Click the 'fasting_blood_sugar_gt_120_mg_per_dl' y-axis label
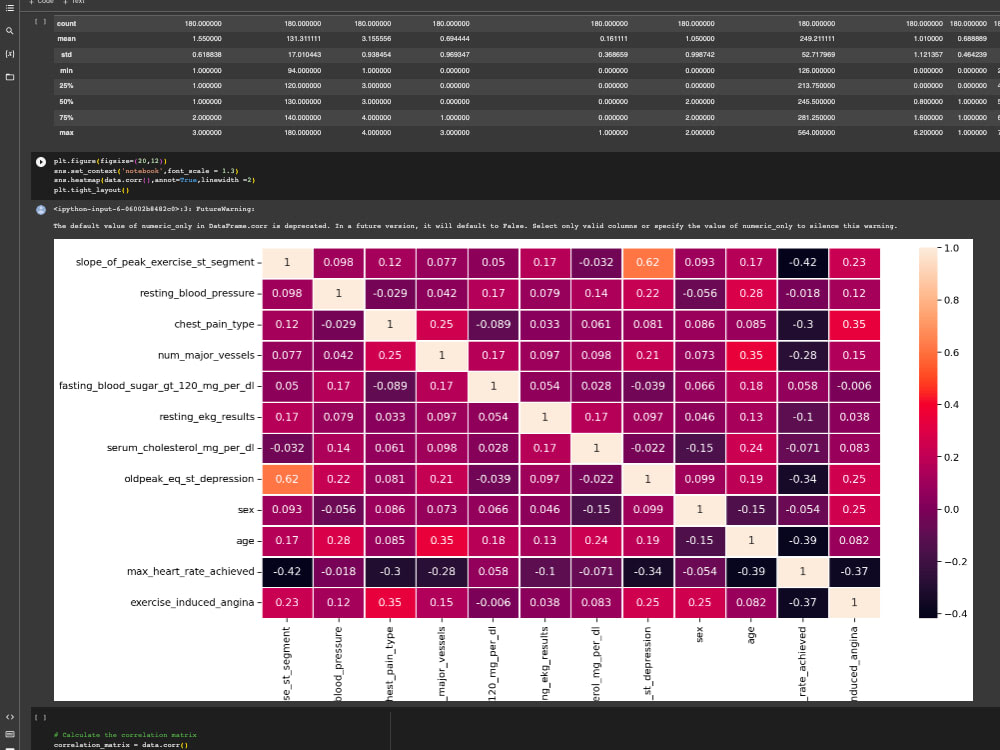1000x750 pixels. tap(157, 386)
